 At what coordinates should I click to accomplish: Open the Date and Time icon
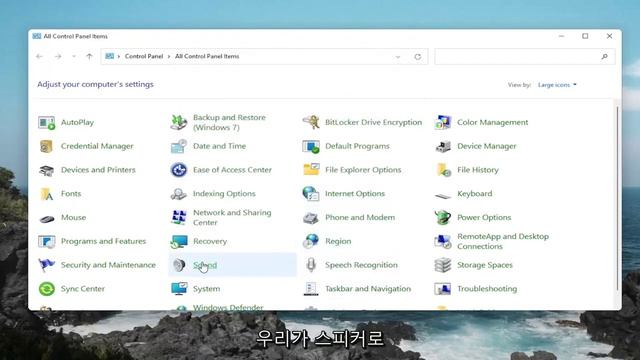(x=179, y=146)
